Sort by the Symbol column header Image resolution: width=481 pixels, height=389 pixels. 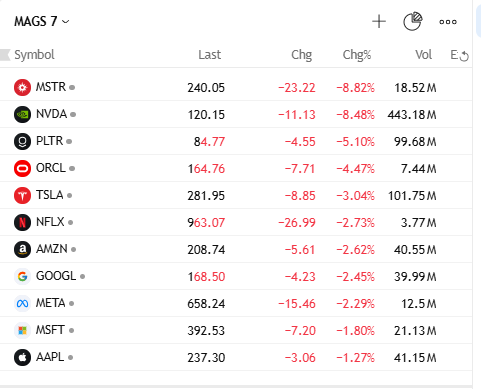click(x=34, y=55)
